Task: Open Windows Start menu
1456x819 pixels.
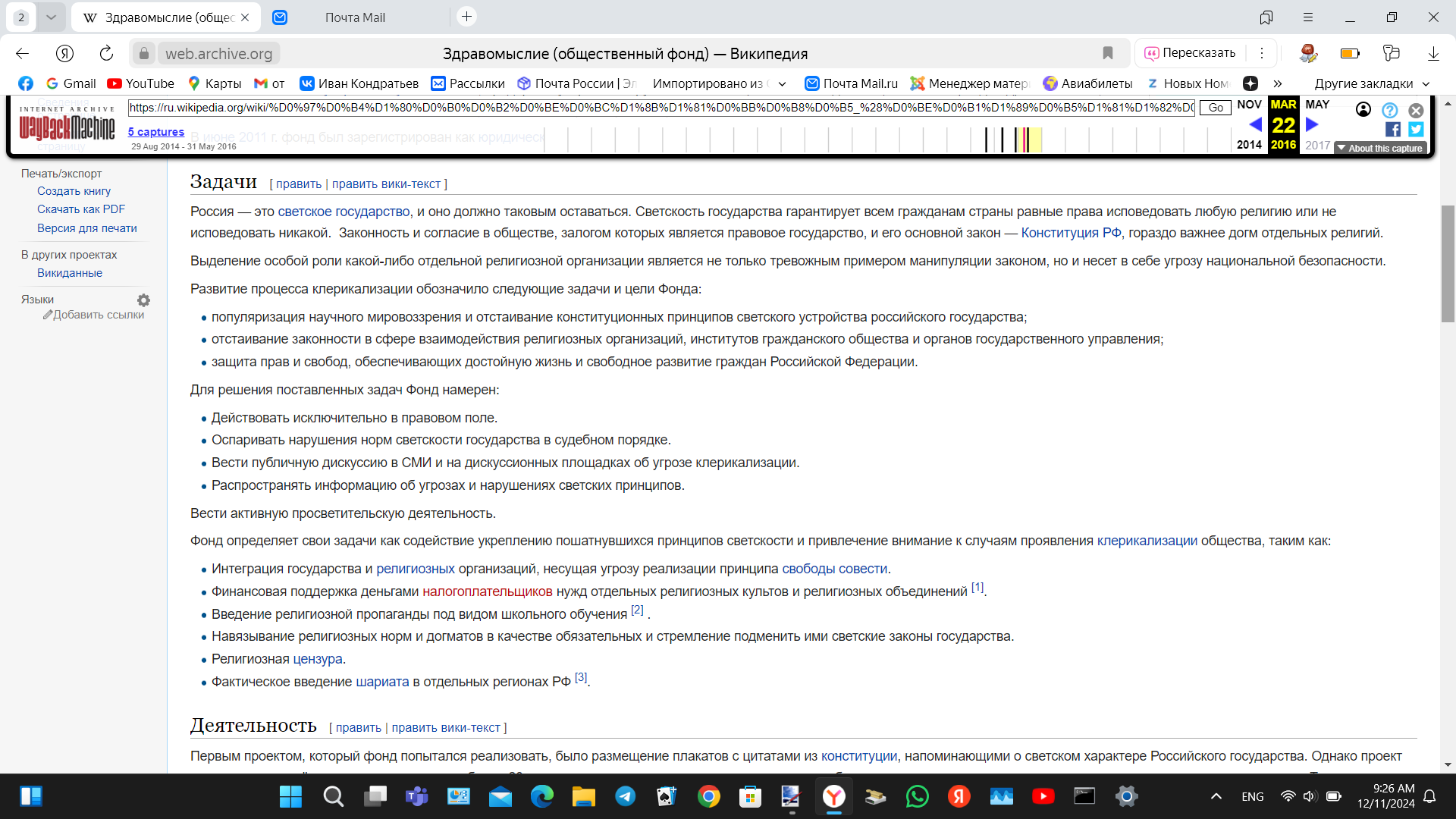Action: click(x=290, y=796)
